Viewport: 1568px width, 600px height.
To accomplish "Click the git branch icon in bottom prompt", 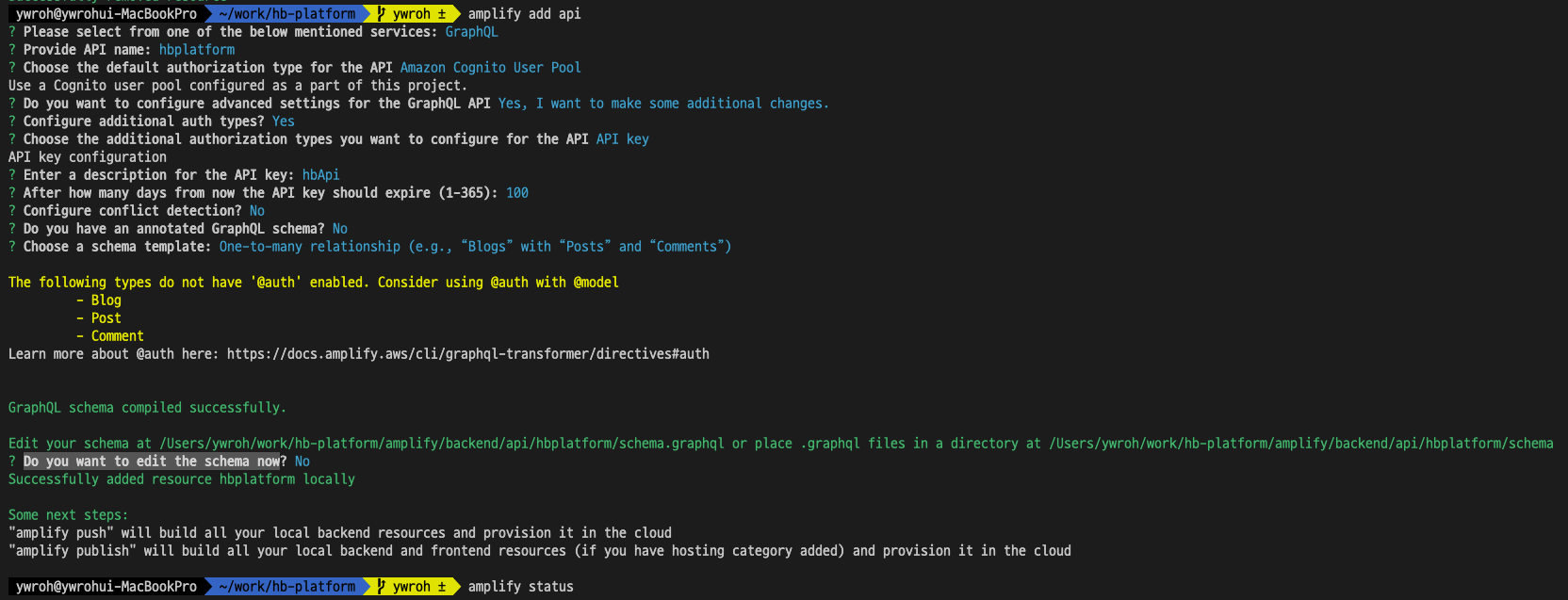I will (x=382, y=587).
